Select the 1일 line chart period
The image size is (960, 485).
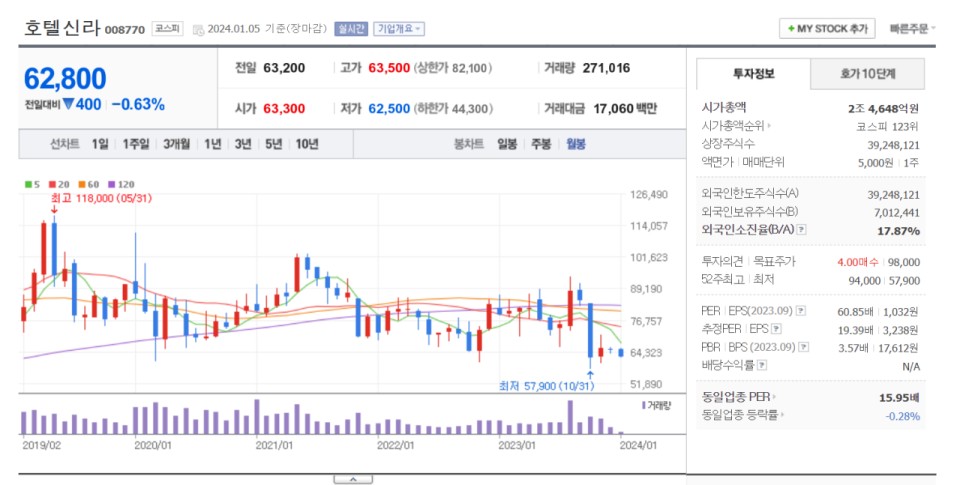tap(100, 144)
